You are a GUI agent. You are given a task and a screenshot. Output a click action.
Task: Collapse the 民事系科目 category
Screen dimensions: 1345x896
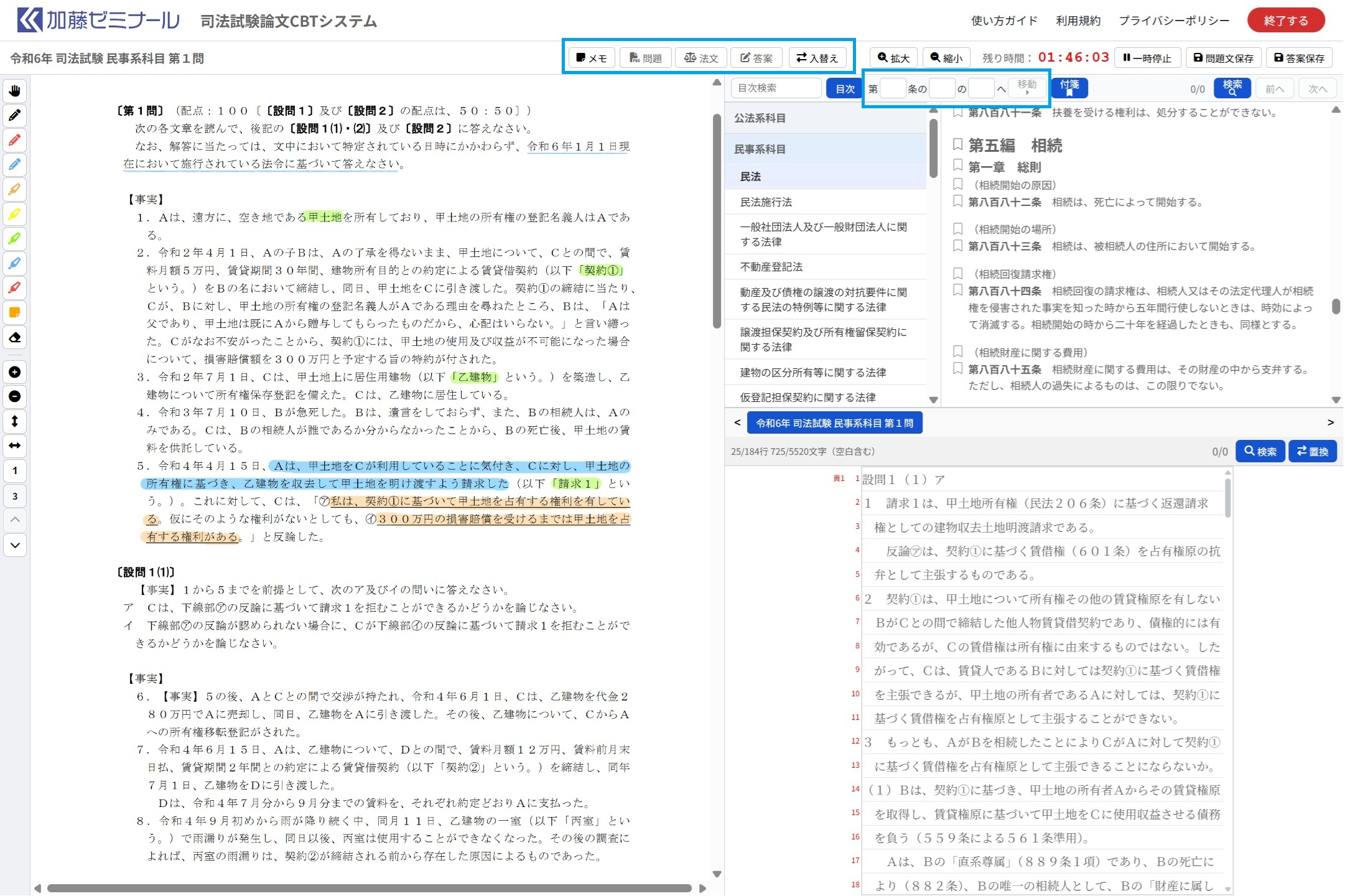(x=760, y=149)
